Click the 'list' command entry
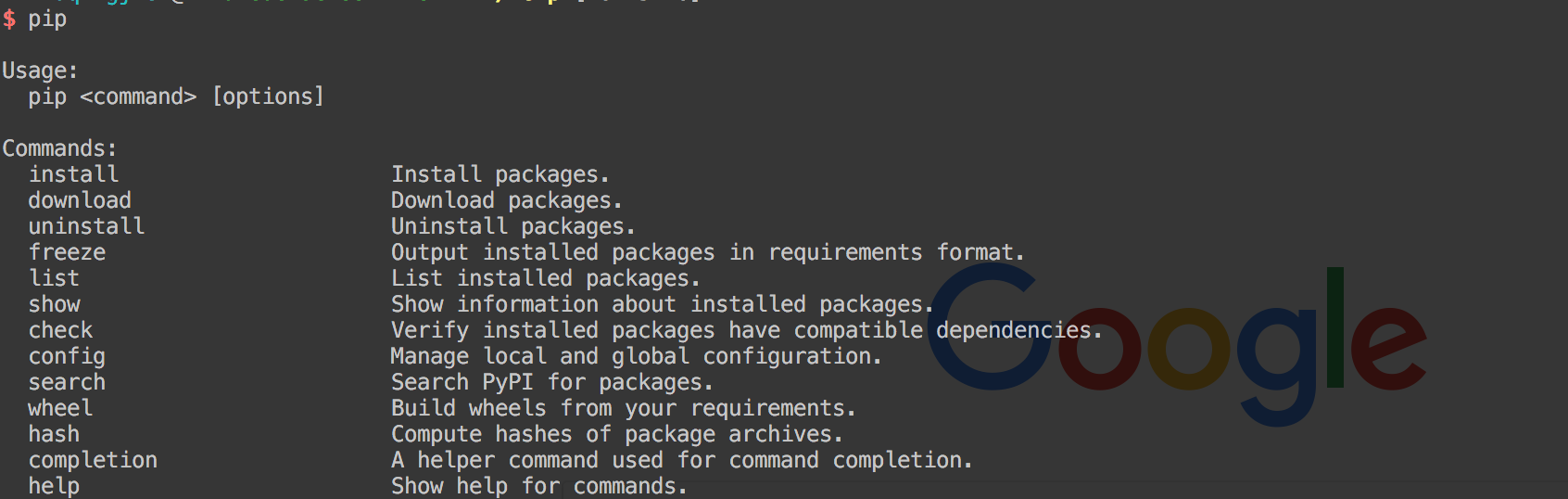 pyautogui.click(x=54, y=278)
